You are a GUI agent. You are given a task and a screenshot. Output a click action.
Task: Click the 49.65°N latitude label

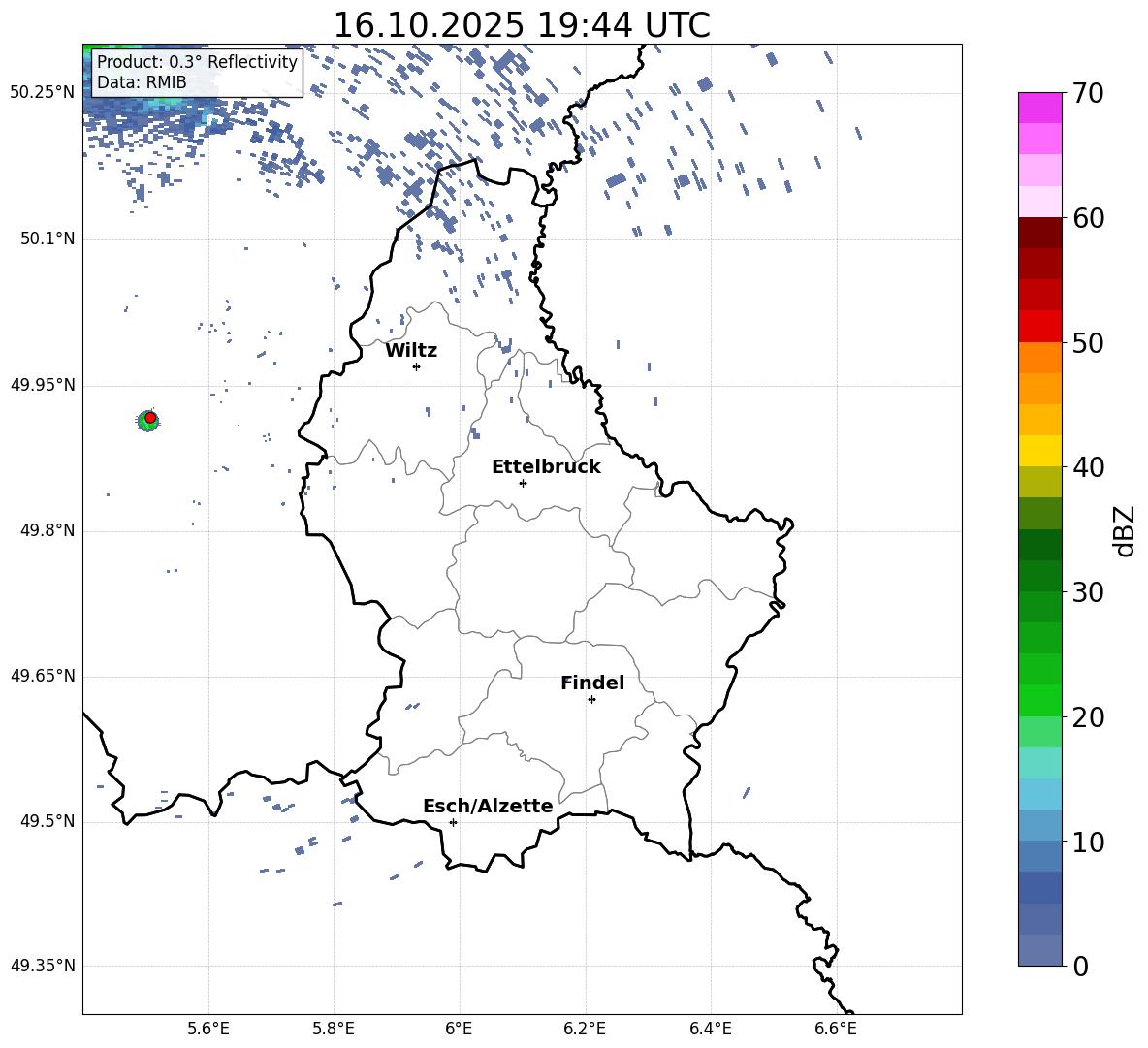43,676
